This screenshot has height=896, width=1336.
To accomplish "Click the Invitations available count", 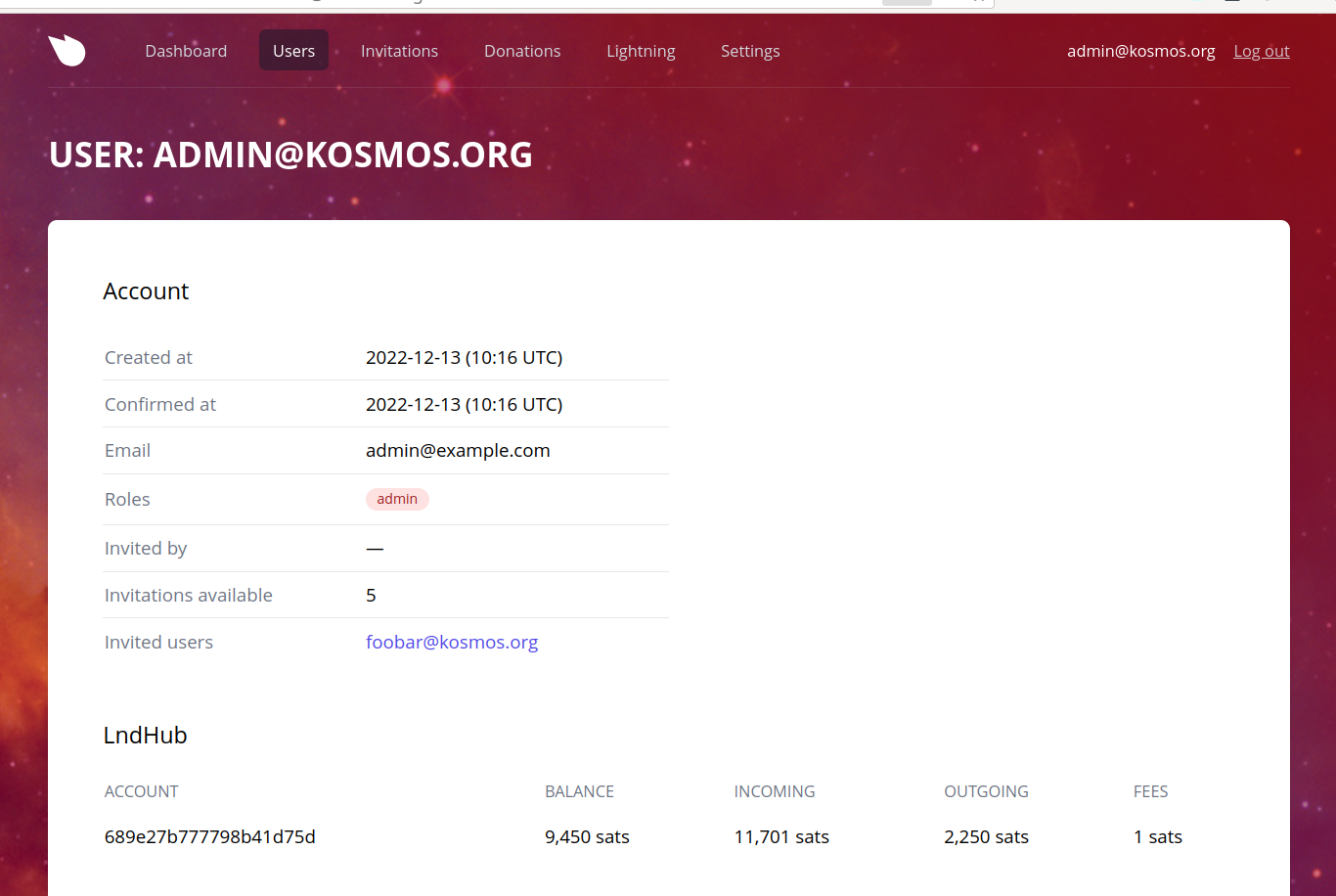I will (x=371, y=595).
